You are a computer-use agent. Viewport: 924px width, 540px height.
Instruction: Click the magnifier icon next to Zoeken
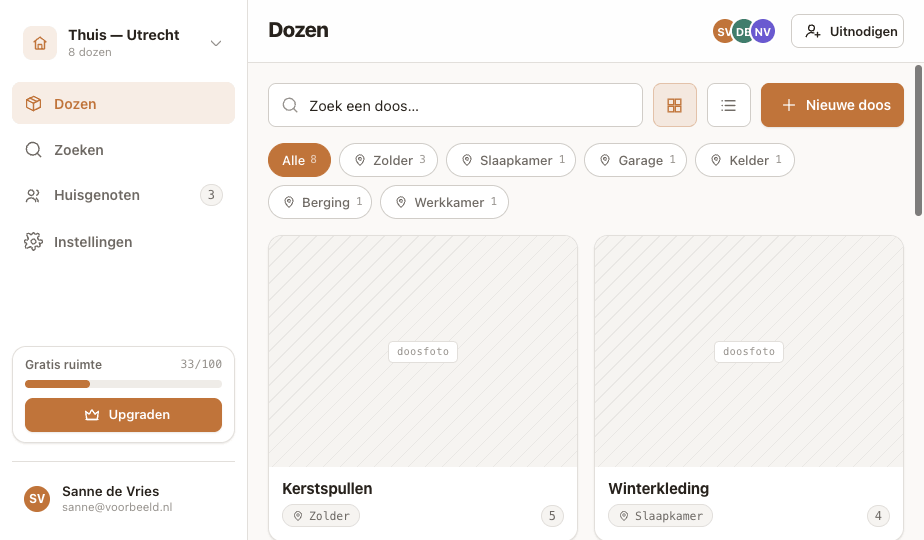tap(34, 150)
